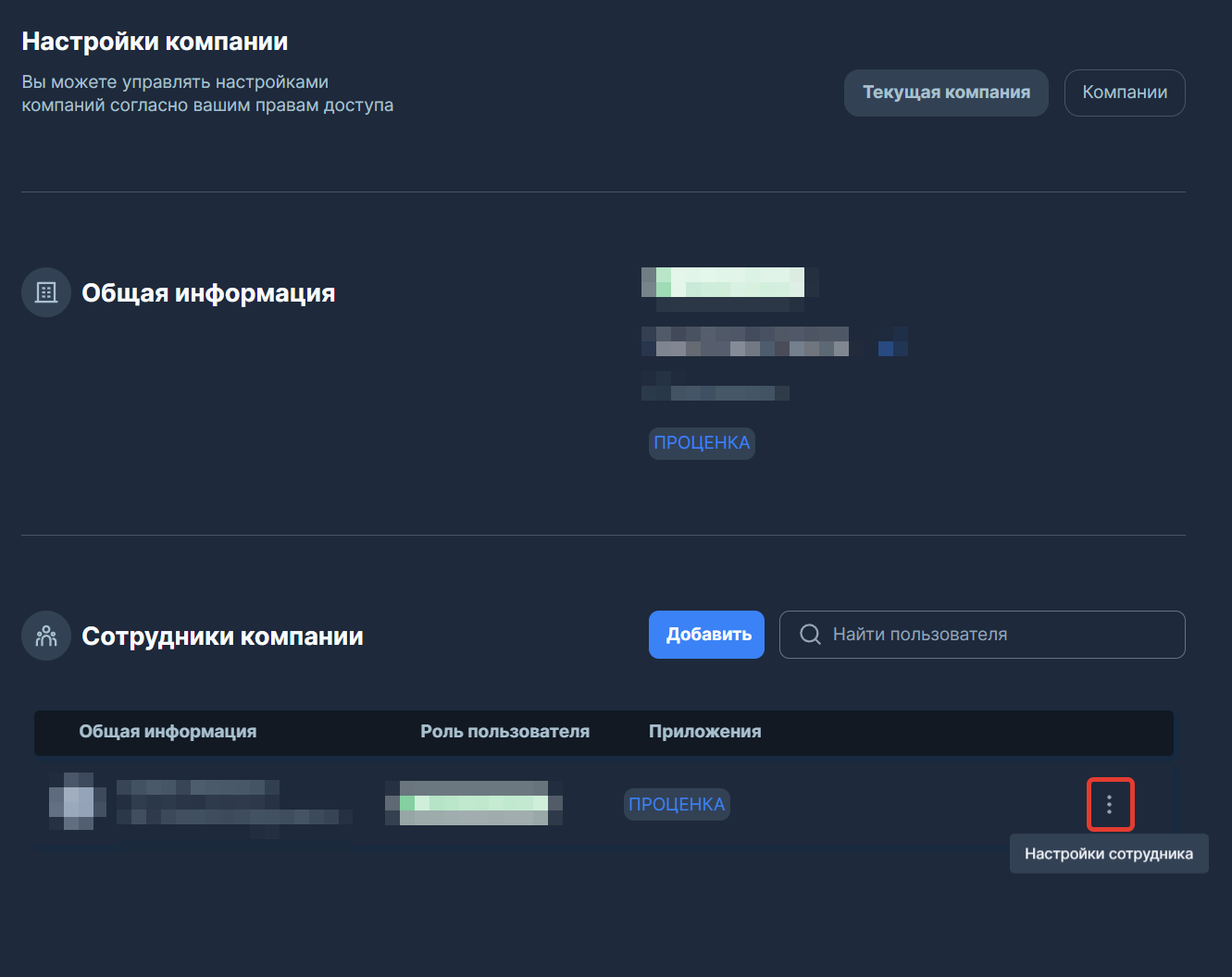Open employee settings three-dot menu

1109,805
